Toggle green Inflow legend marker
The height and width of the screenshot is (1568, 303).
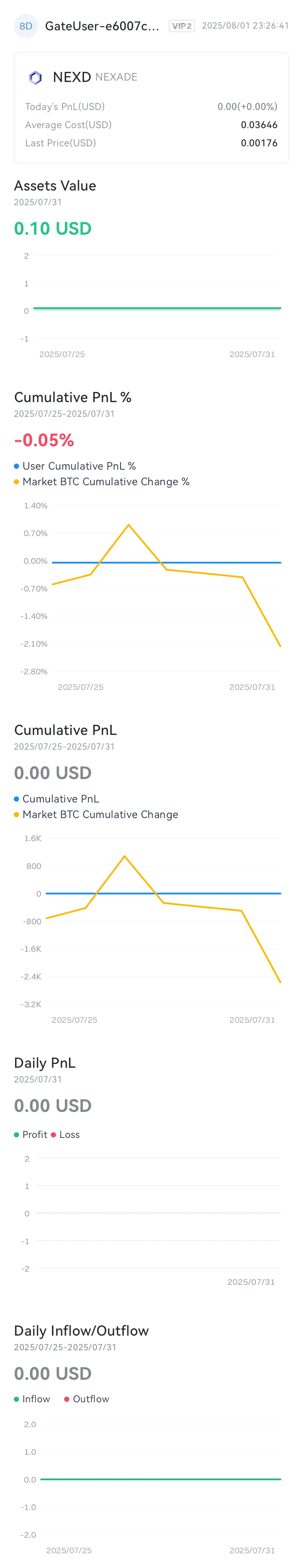[x=16, y=1399]
